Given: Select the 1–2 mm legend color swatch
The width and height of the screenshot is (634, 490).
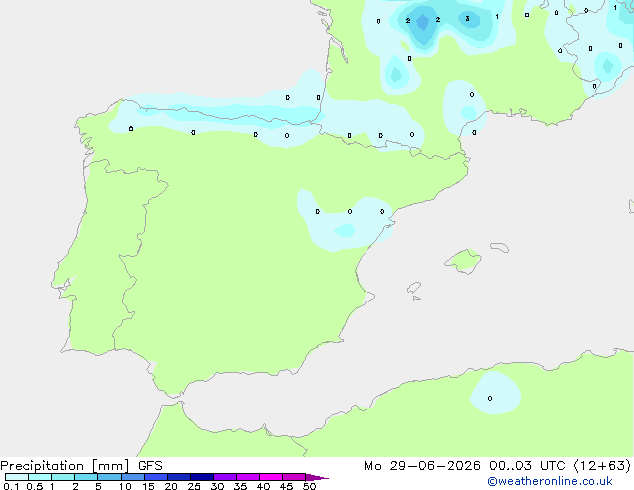Looking at the screenshot, I should (63, 477).
